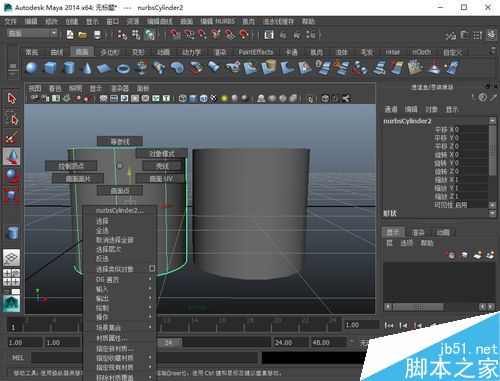Activate the Paint Selection brush tool
500x381 pixels.
(x=12, y=137)
